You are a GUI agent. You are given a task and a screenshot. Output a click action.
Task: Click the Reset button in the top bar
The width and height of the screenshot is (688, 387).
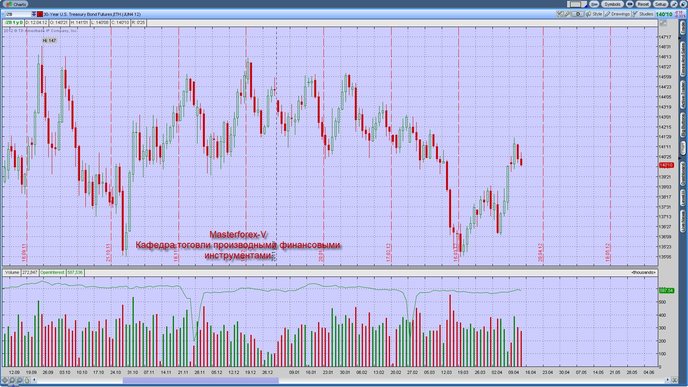tap(643, 4)
